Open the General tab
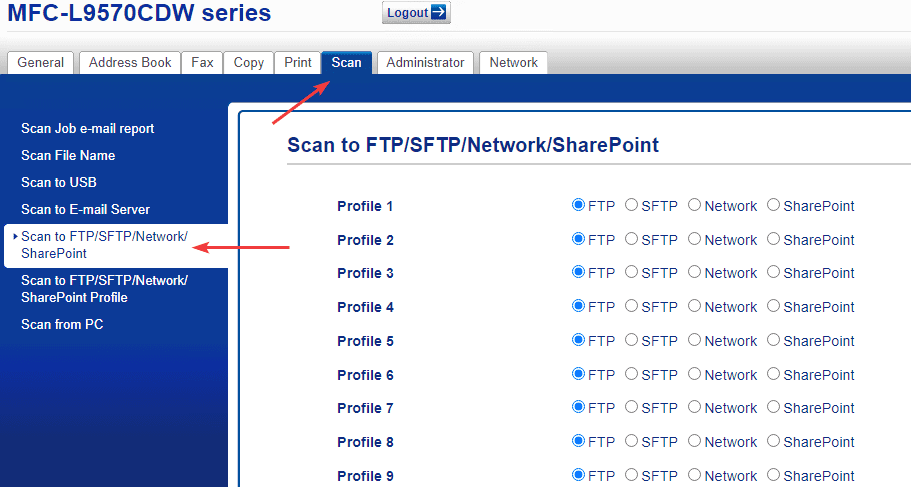Image resolution: width=911 pixels, height=487 pixels. click(x=41, y=62)
